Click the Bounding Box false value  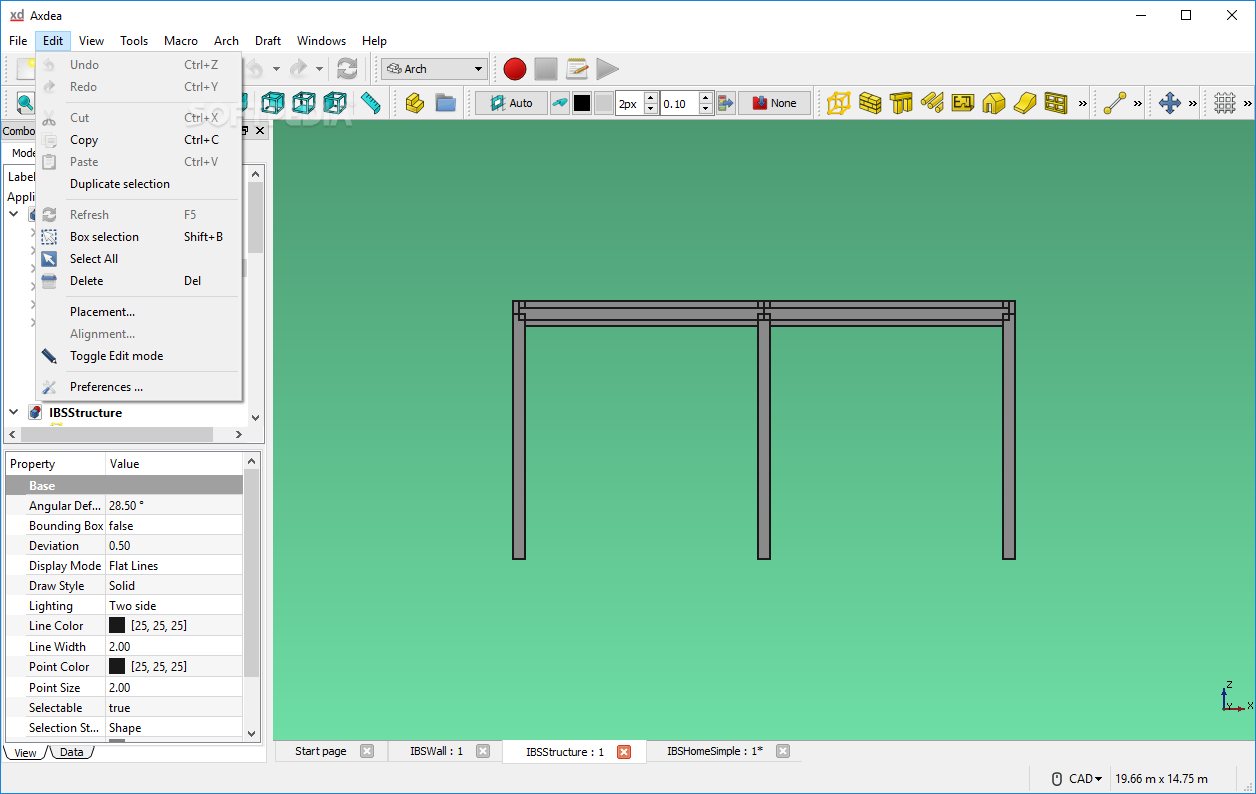point(174,526)
